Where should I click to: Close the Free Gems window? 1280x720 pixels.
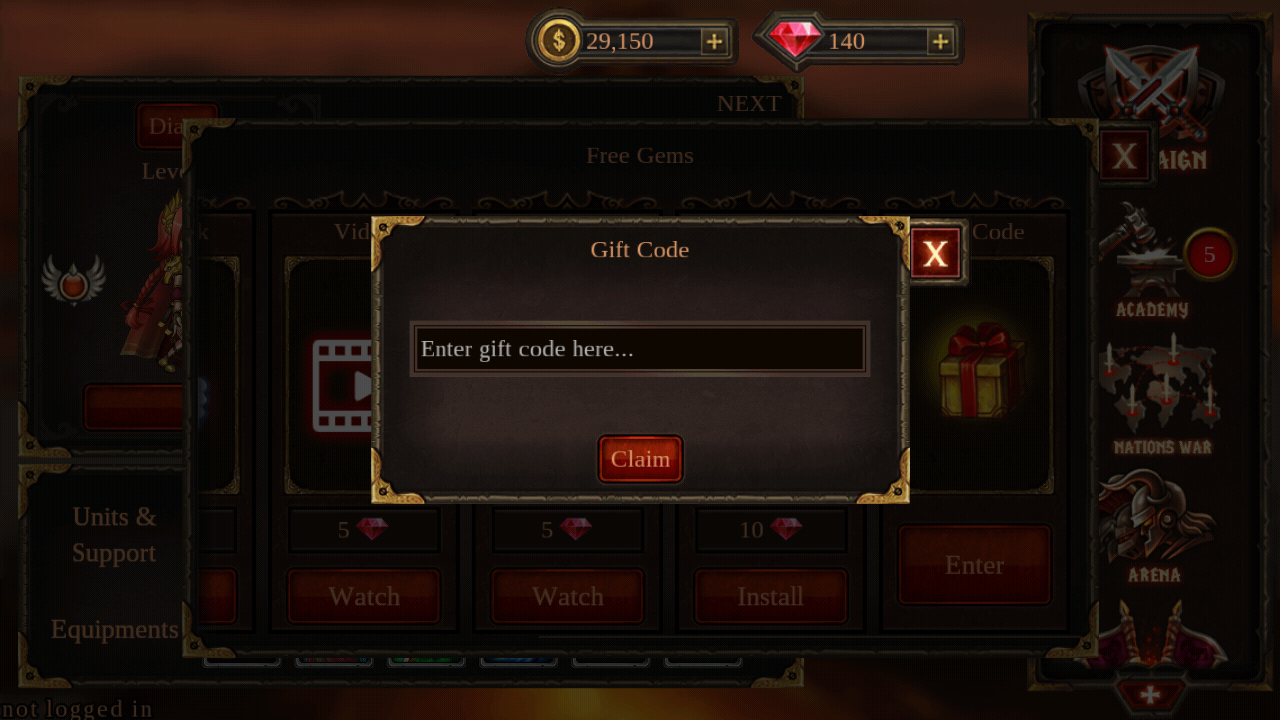(x=1124, y=156)
